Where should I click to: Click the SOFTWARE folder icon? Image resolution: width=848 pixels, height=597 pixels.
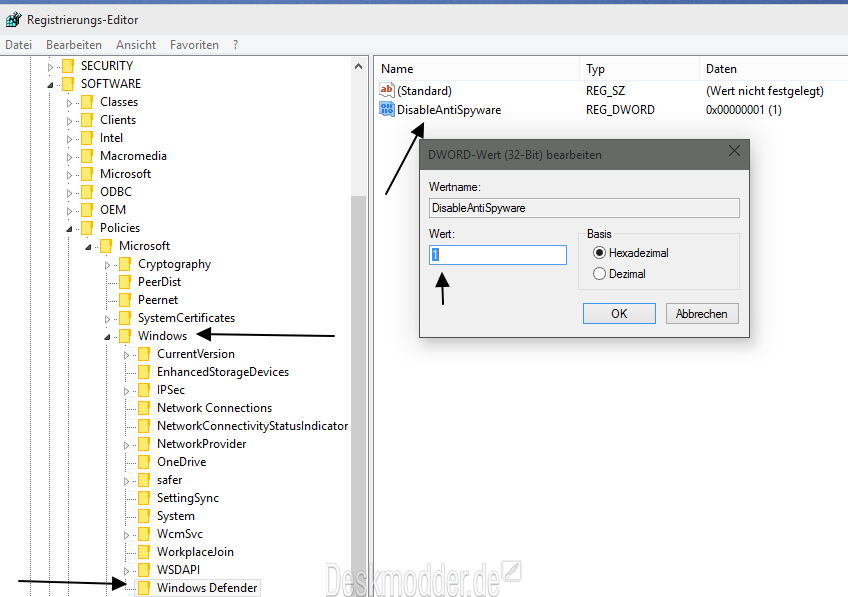(x=68, y=84)
